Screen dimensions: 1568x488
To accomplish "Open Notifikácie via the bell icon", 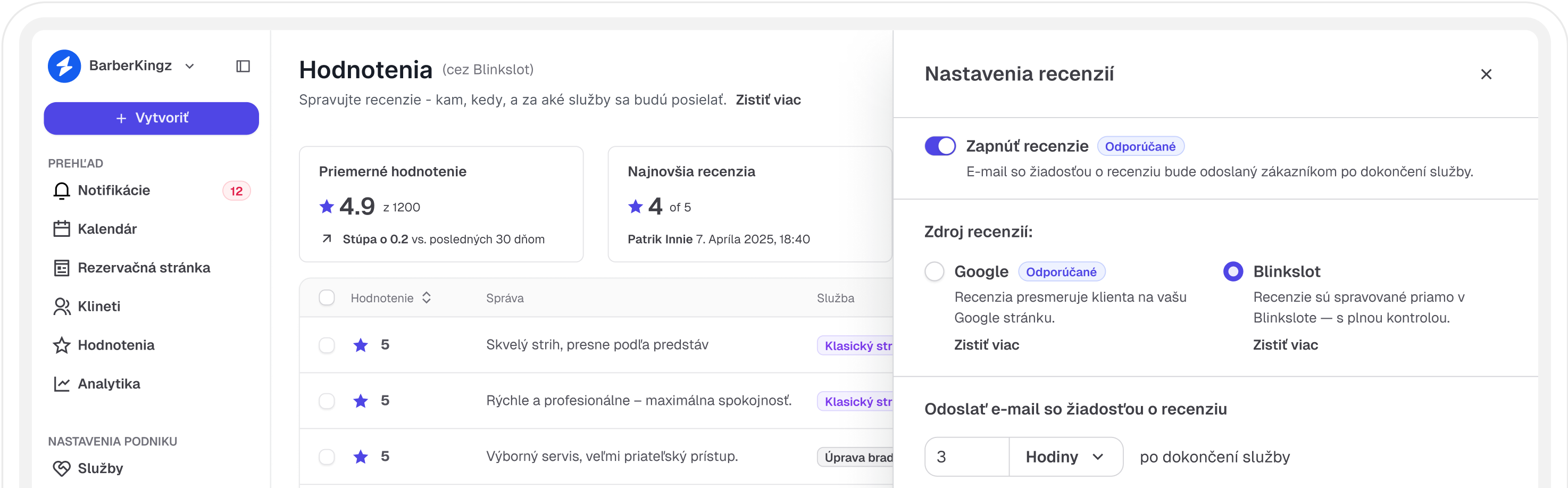I will (62, 190).
